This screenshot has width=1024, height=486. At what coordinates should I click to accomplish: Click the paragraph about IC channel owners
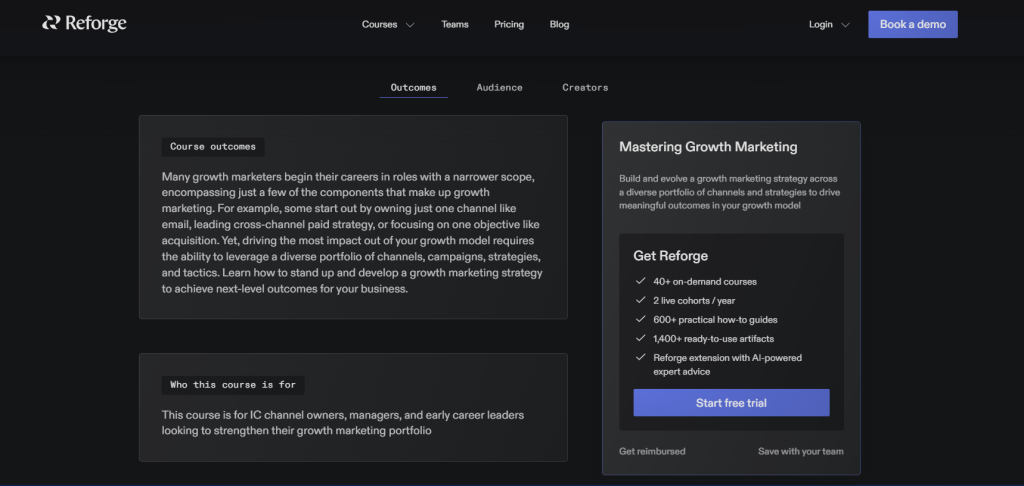pos(343,423)
